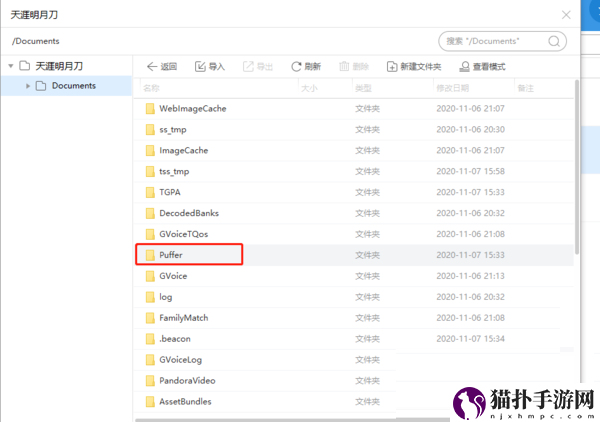The height and width of the screenshot is (422, 600).
Task: Select the TGPA name text
Action: pyautogui.click(x=170, y=192)
